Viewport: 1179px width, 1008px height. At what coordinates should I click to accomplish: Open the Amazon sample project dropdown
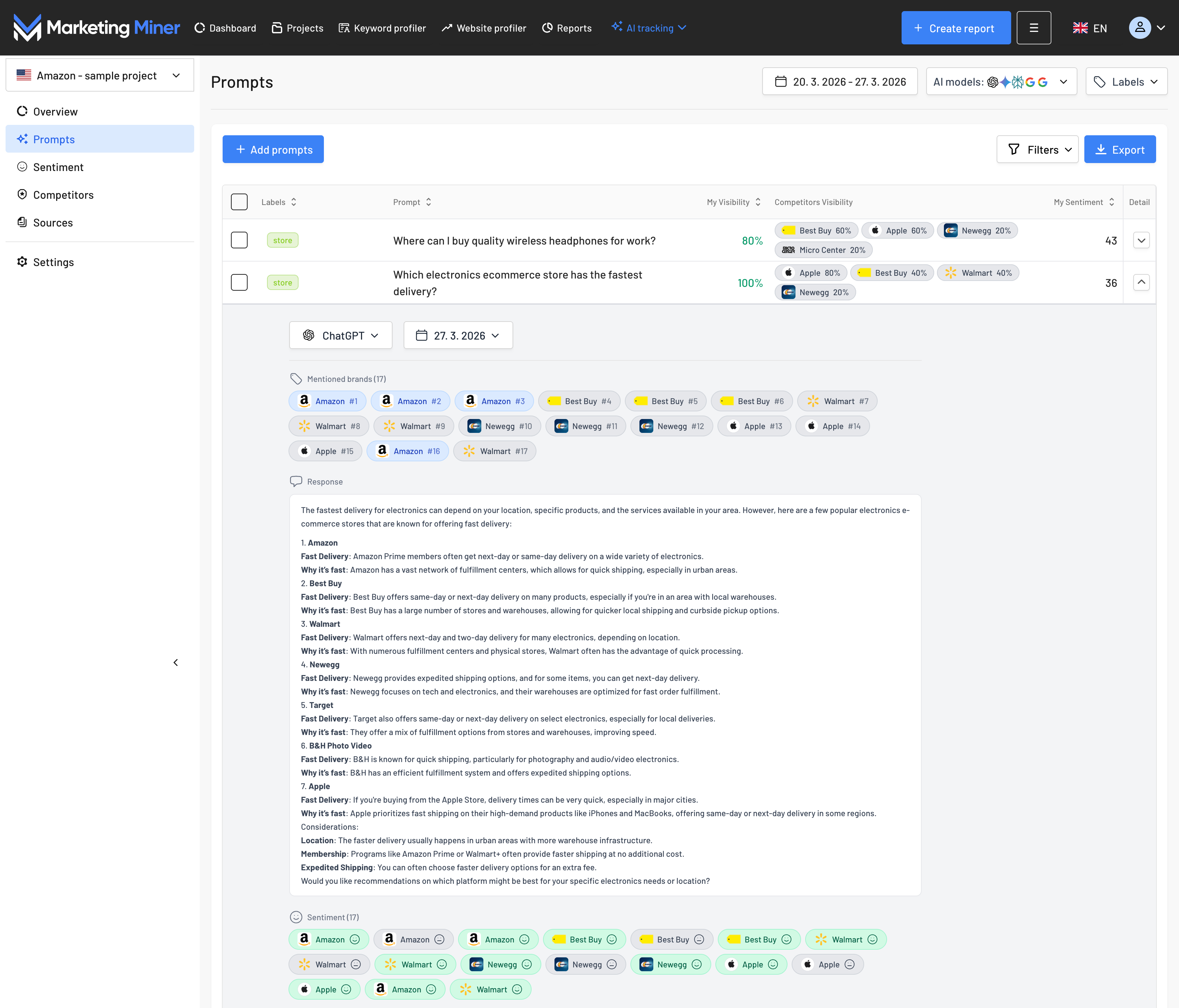pos(100,76)
